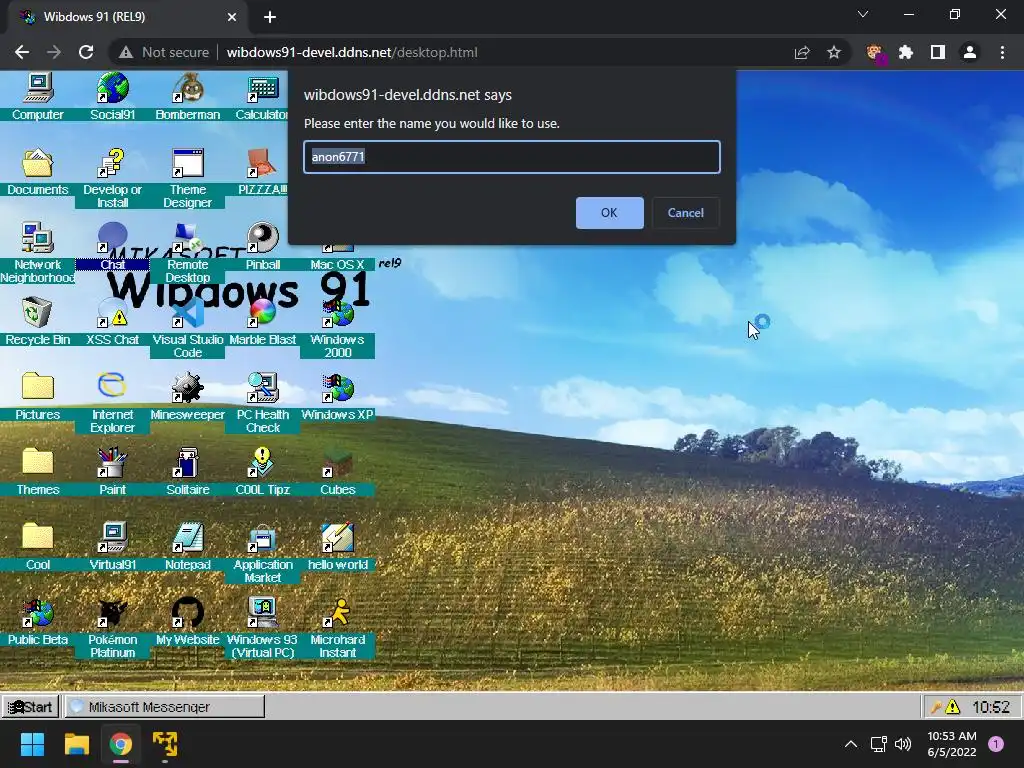Open the Bomberman game icon
The image size is (1024, 768).
[x=187, y=89]
